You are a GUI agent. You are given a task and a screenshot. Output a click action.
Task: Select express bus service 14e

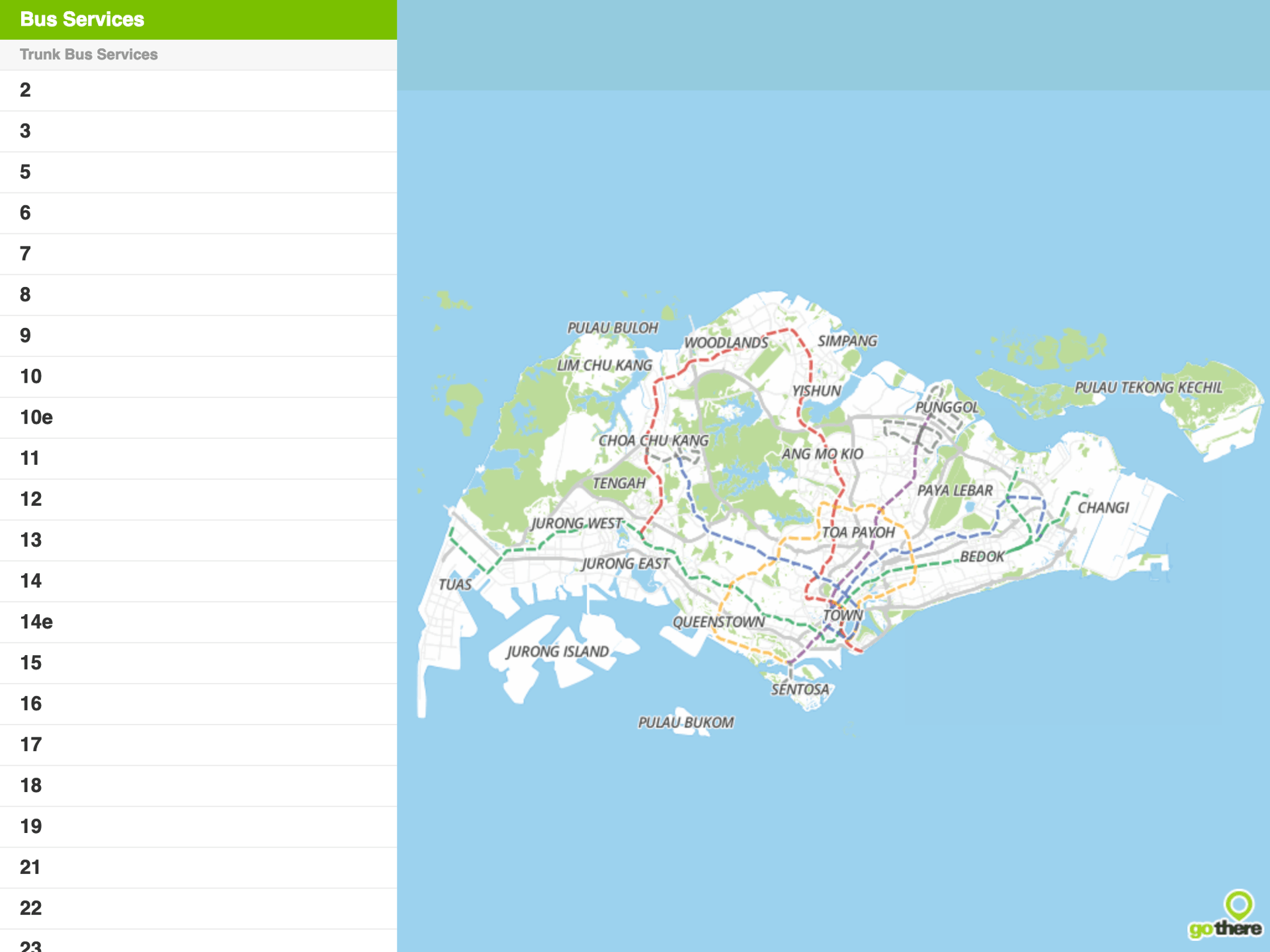point(36,622)
